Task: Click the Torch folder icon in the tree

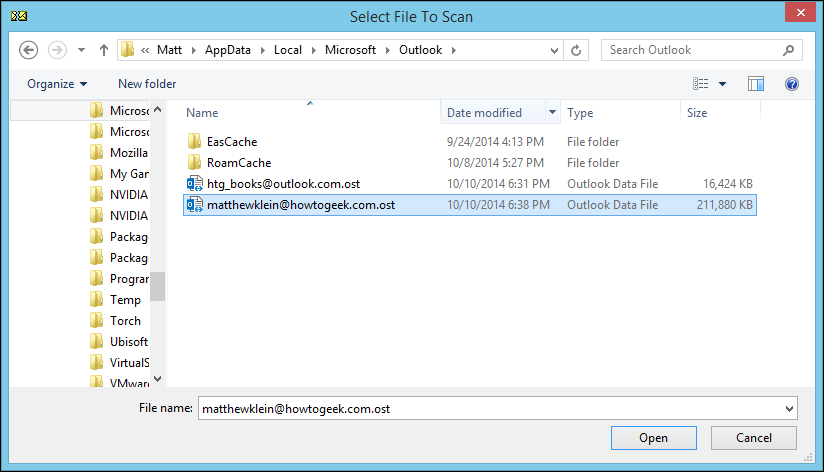Action: (96, 320)
